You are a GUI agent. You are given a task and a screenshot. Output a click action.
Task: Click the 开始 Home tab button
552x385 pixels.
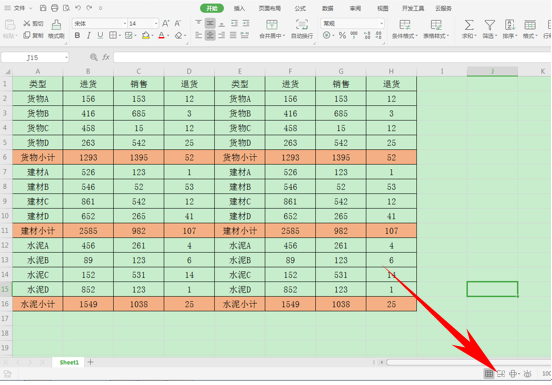click(x=212, y=8)
